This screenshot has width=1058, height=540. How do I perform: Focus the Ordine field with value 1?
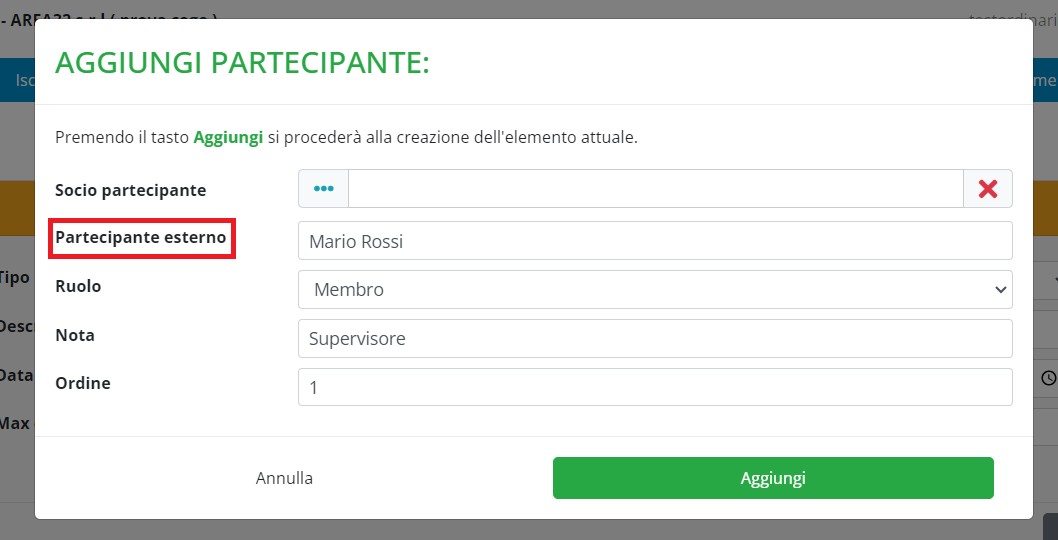(655, 387)
